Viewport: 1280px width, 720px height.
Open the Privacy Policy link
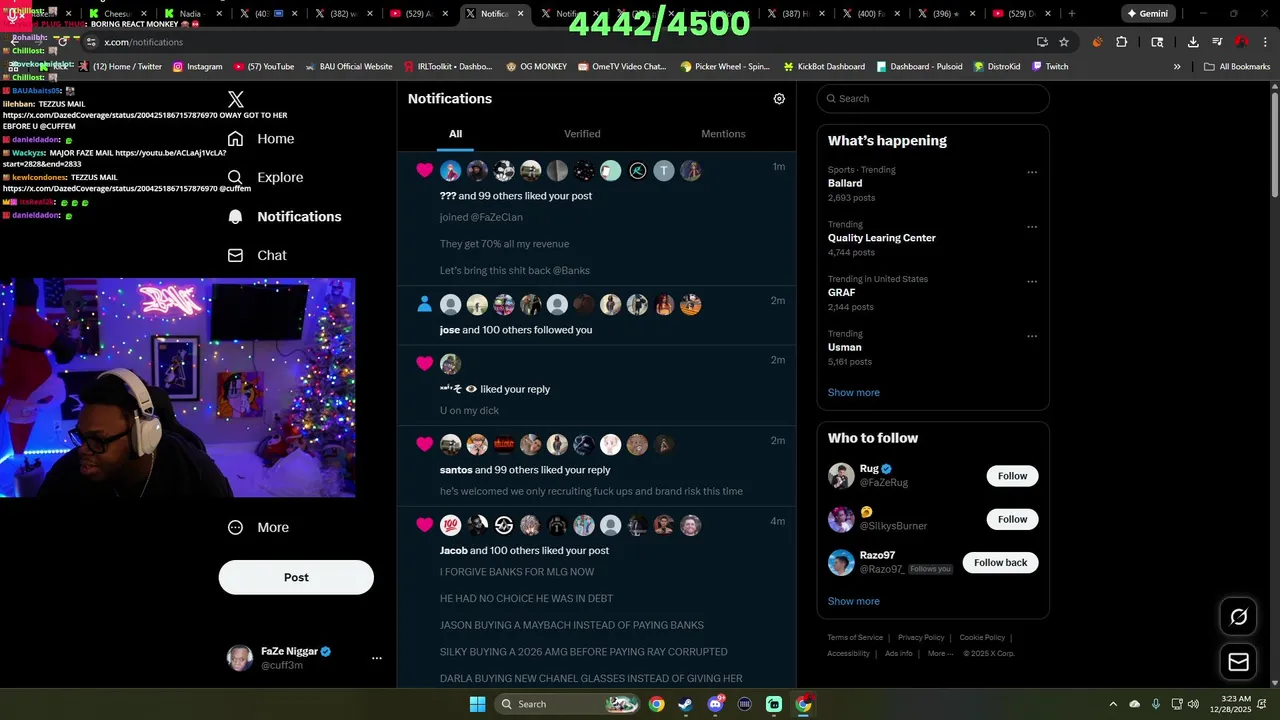coord(921,638)
